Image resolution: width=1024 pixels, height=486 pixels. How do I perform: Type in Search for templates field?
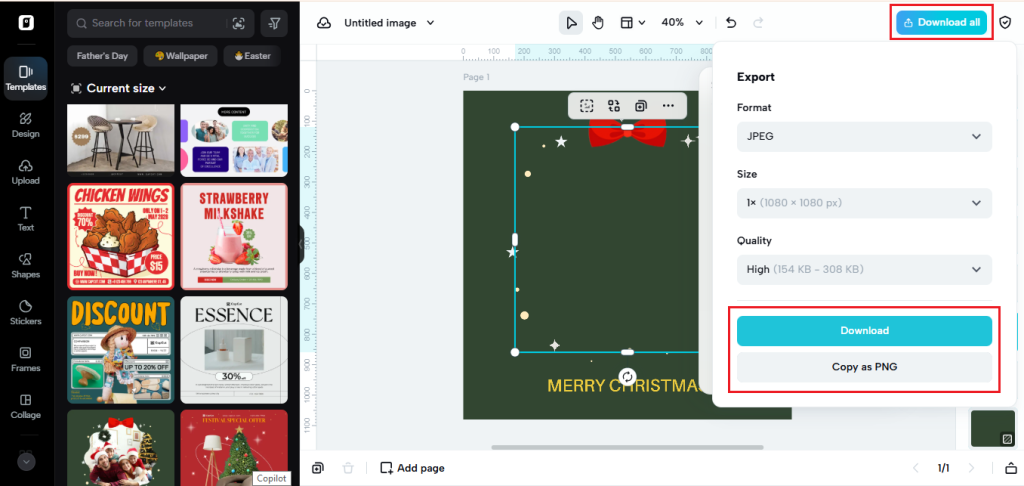pyautogui.click(x=155, y=22)
